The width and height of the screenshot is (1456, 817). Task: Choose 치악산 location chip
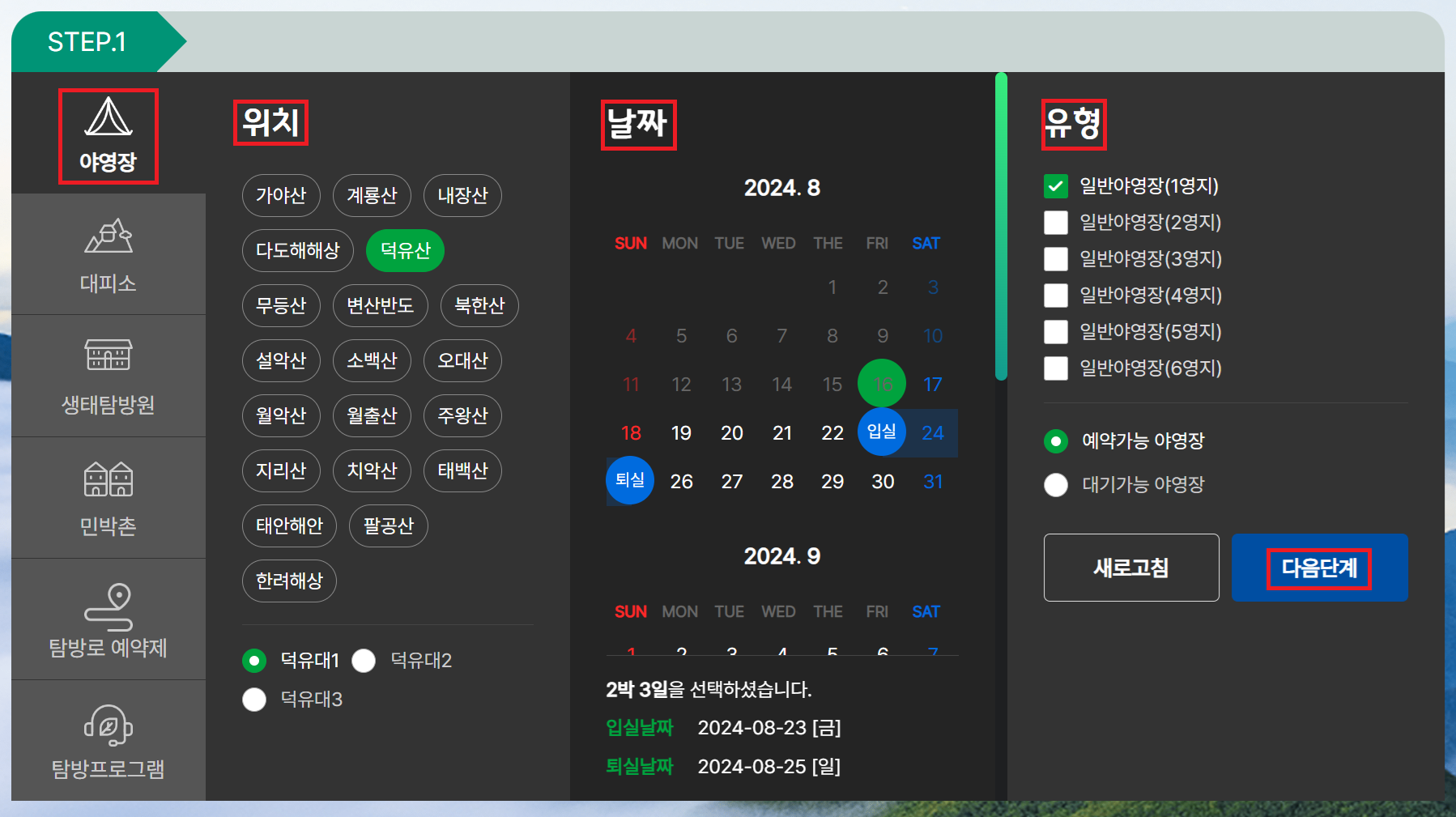tap(372, 471)
